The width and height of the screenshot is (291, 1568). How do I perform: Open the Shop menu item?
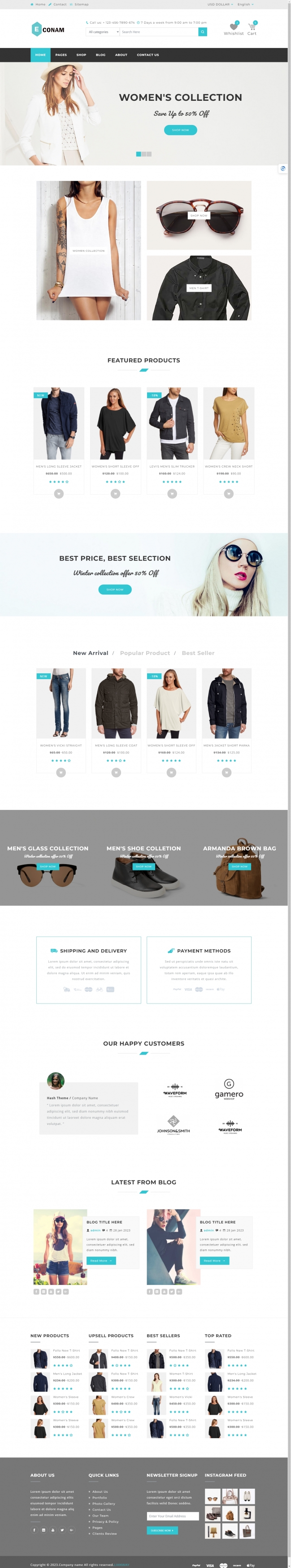point(81,55)
